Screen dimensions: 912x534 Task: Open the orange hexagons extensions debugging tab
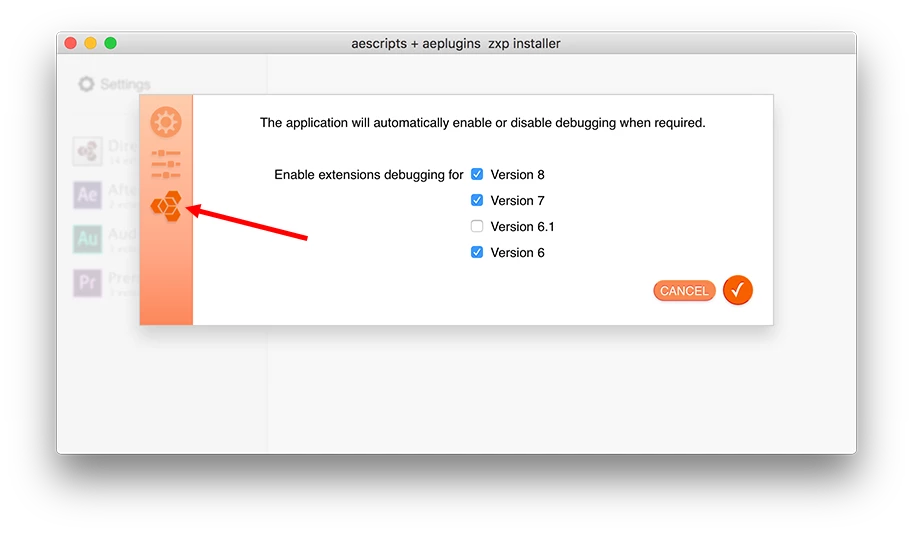[x=166, y=206]
